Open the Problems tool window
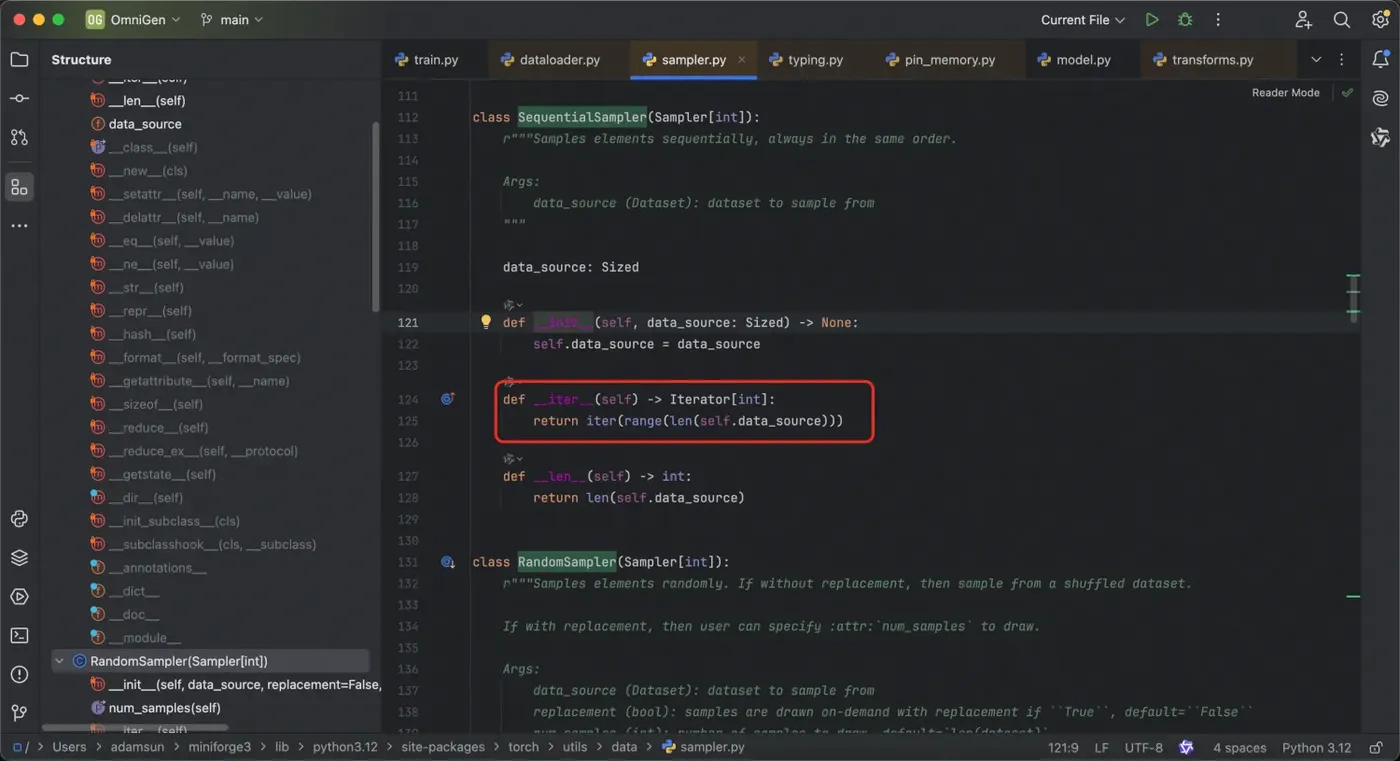Viewport: 1400px width, 761px height. 19,674
